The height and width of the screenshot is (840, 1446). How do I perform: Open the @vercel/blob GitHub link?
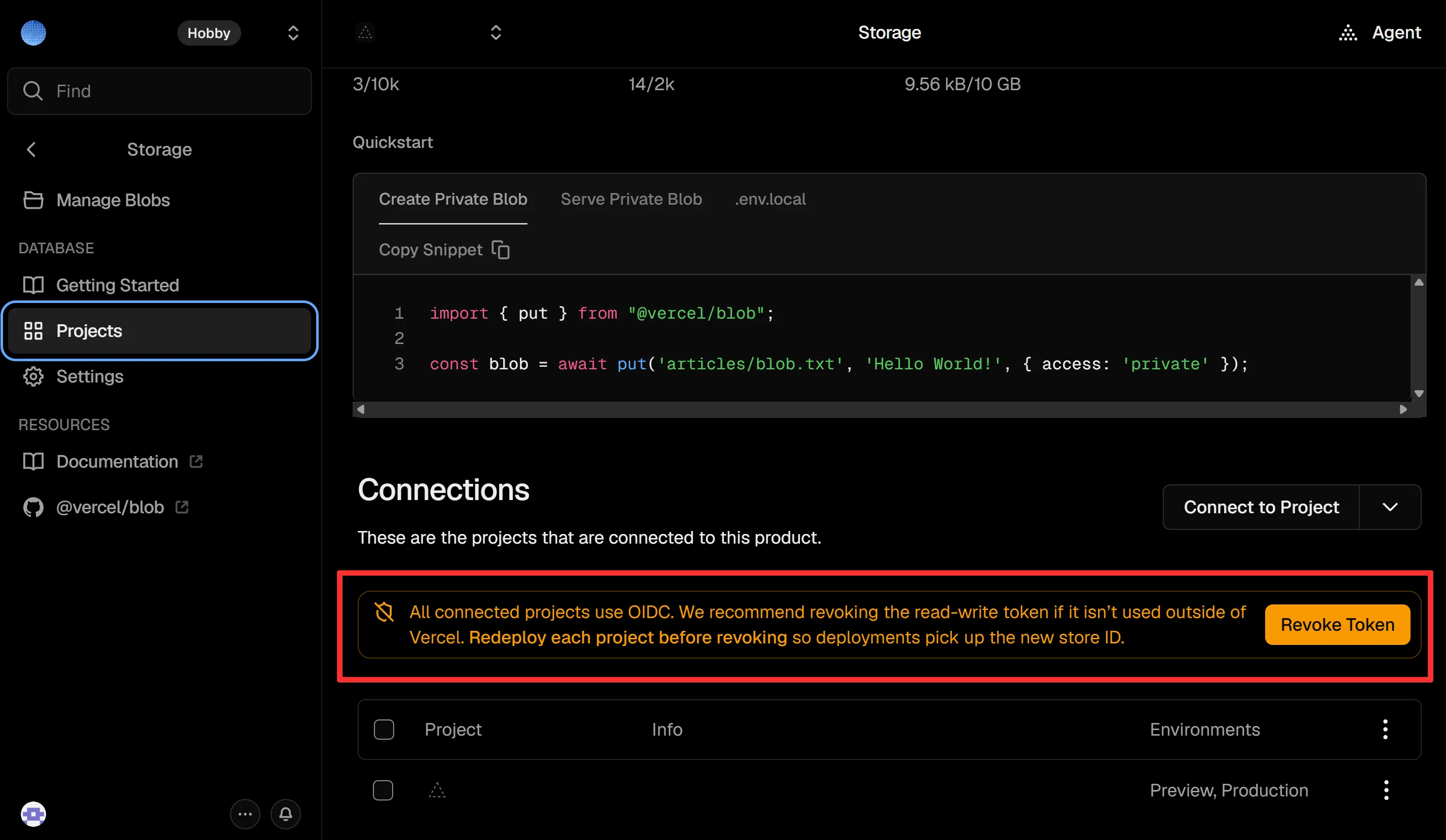160,507
